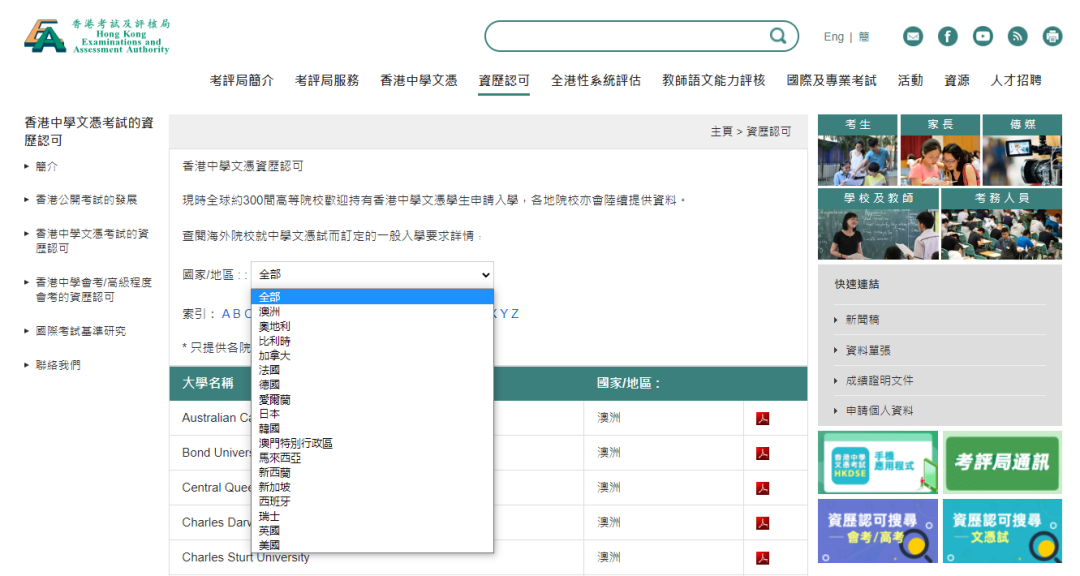Viewport: 1080px width, 576px height.
Task: Click the RSS feed icon
Action: (1018, 36)
